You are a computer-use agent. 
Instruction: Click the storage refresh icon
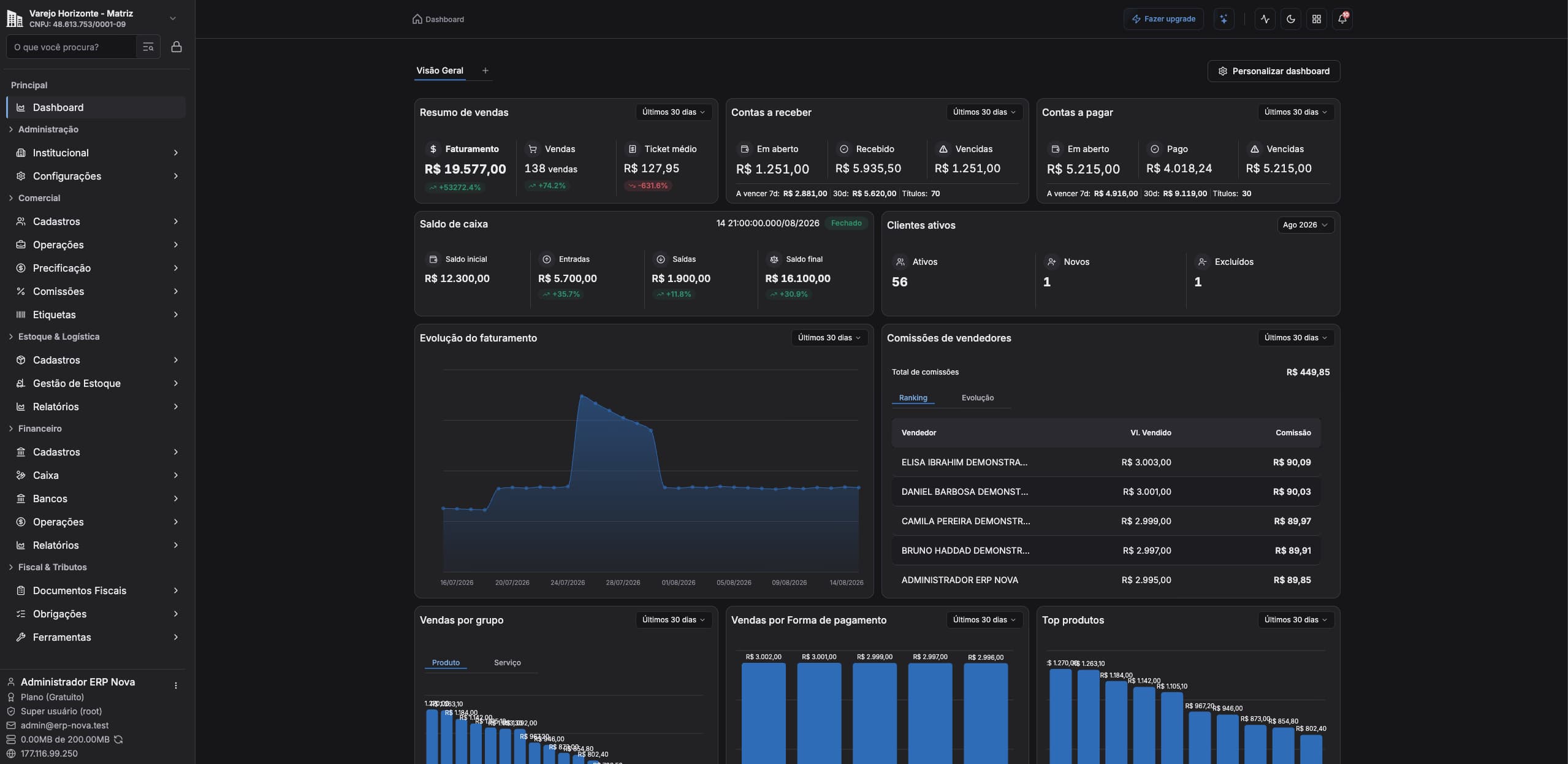[x=118, y=739]
